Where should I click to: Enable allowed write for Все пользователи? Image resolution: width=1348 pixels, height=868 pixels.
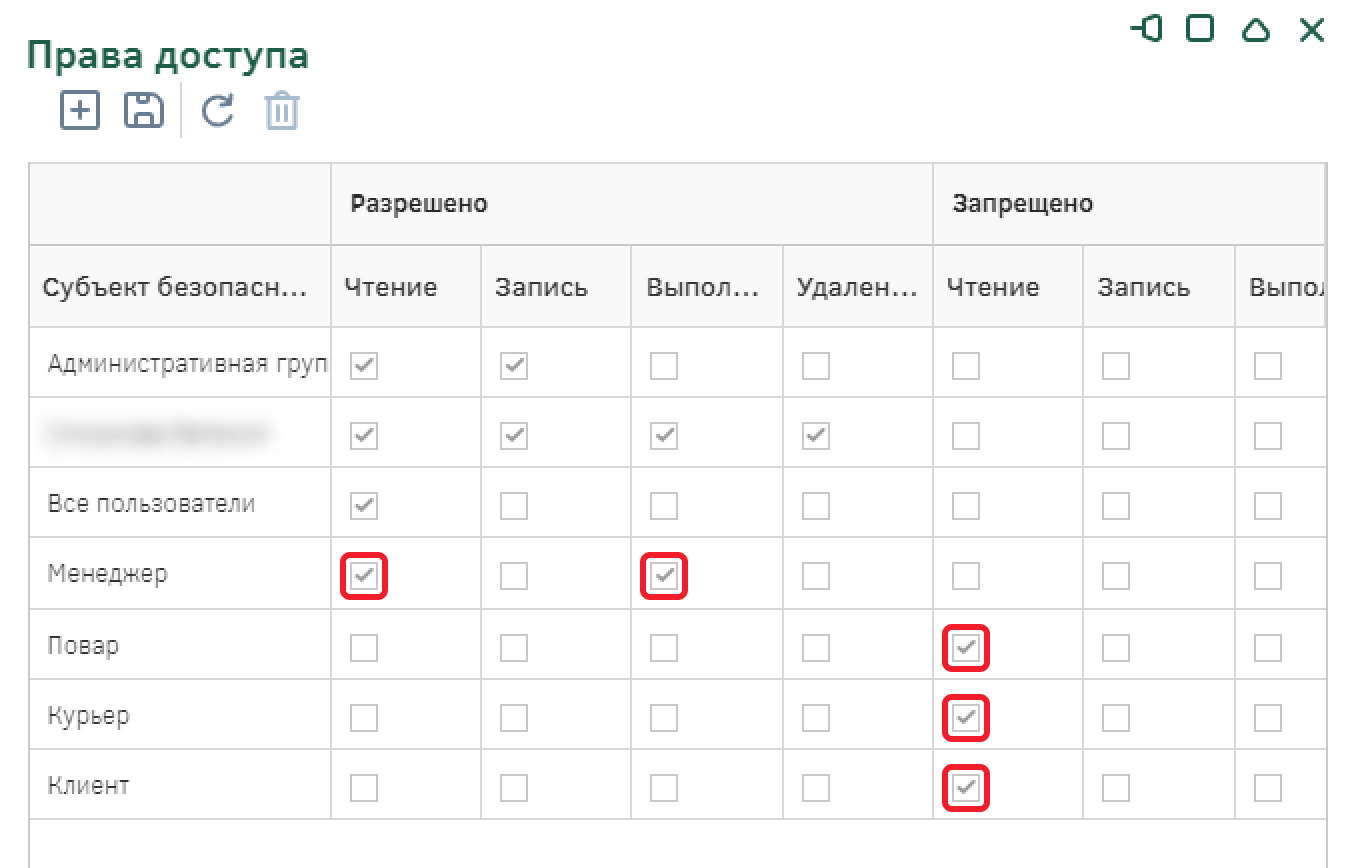(514, 506)
